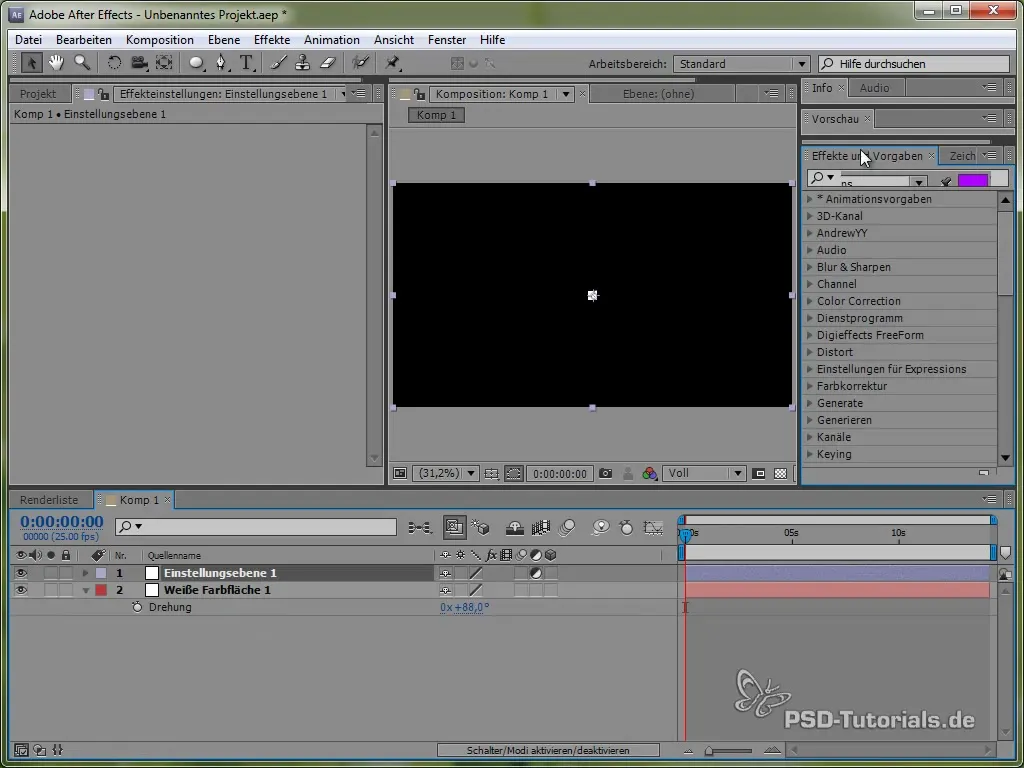
Task: Expand the Keying effects category
Action: [x=809, y=454]
